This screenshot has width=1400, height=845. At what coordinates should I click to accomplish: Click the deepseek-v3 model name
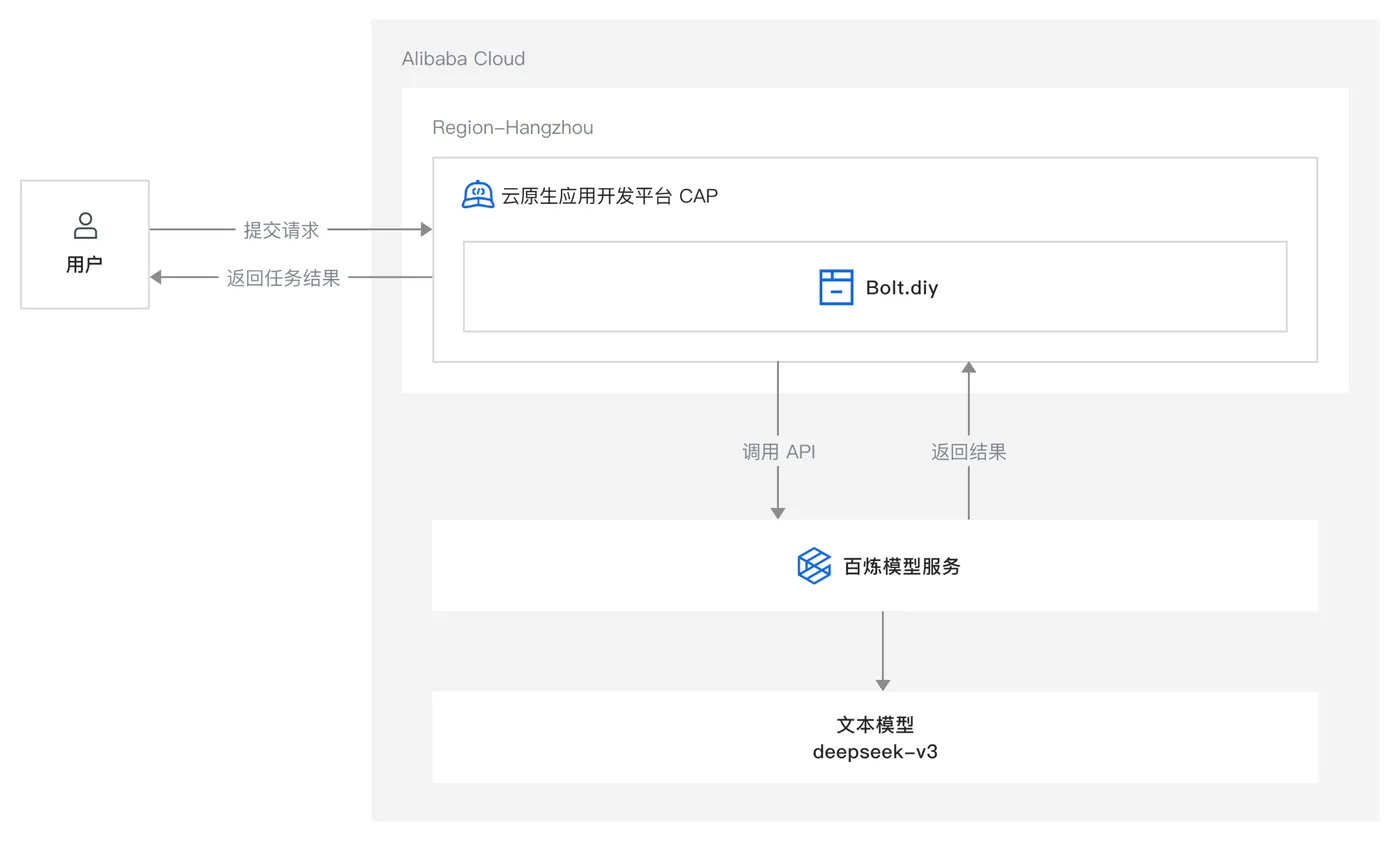pos(875,752)
